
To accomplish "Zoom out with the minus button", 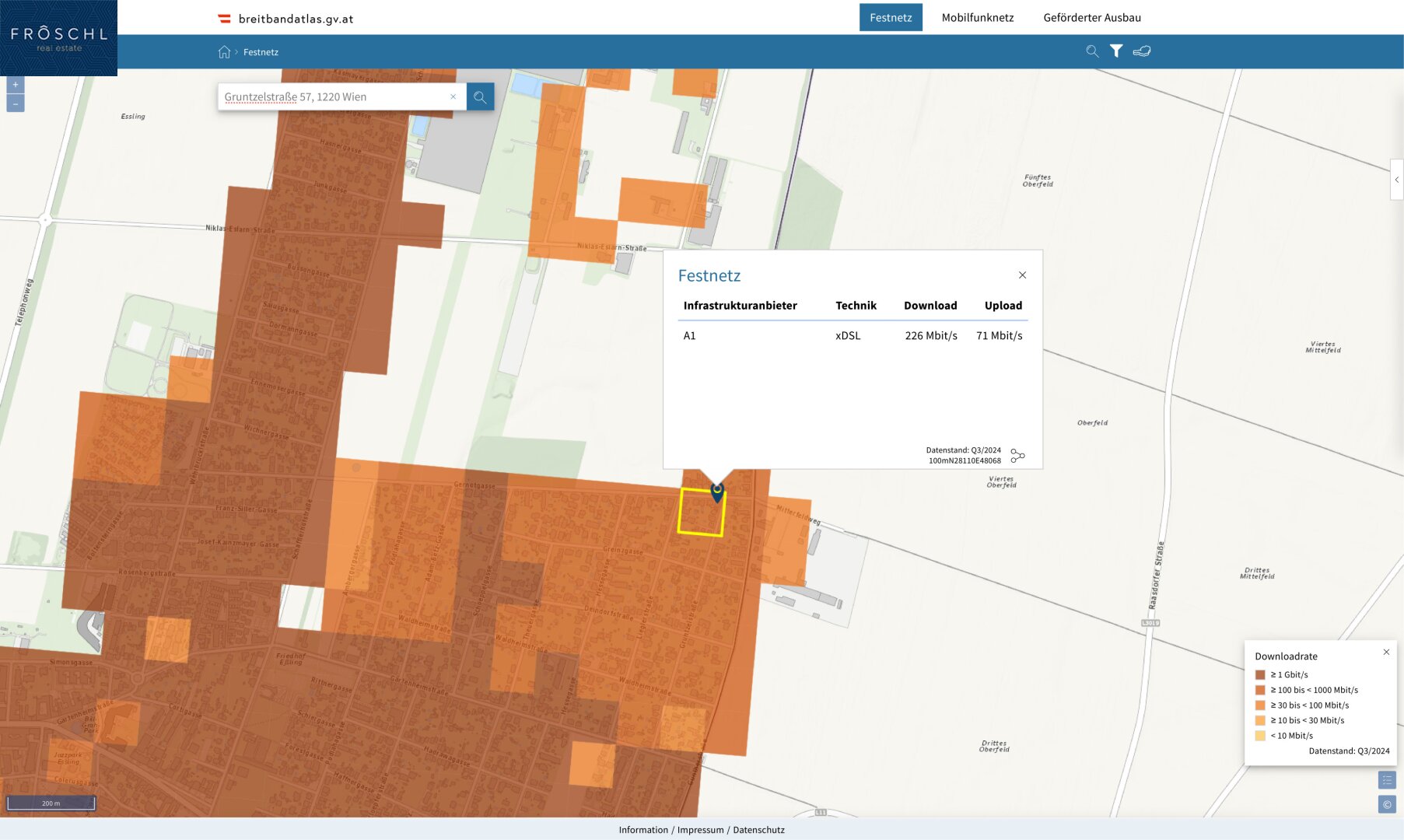I will pyautogui.click(x=16, y=103).
